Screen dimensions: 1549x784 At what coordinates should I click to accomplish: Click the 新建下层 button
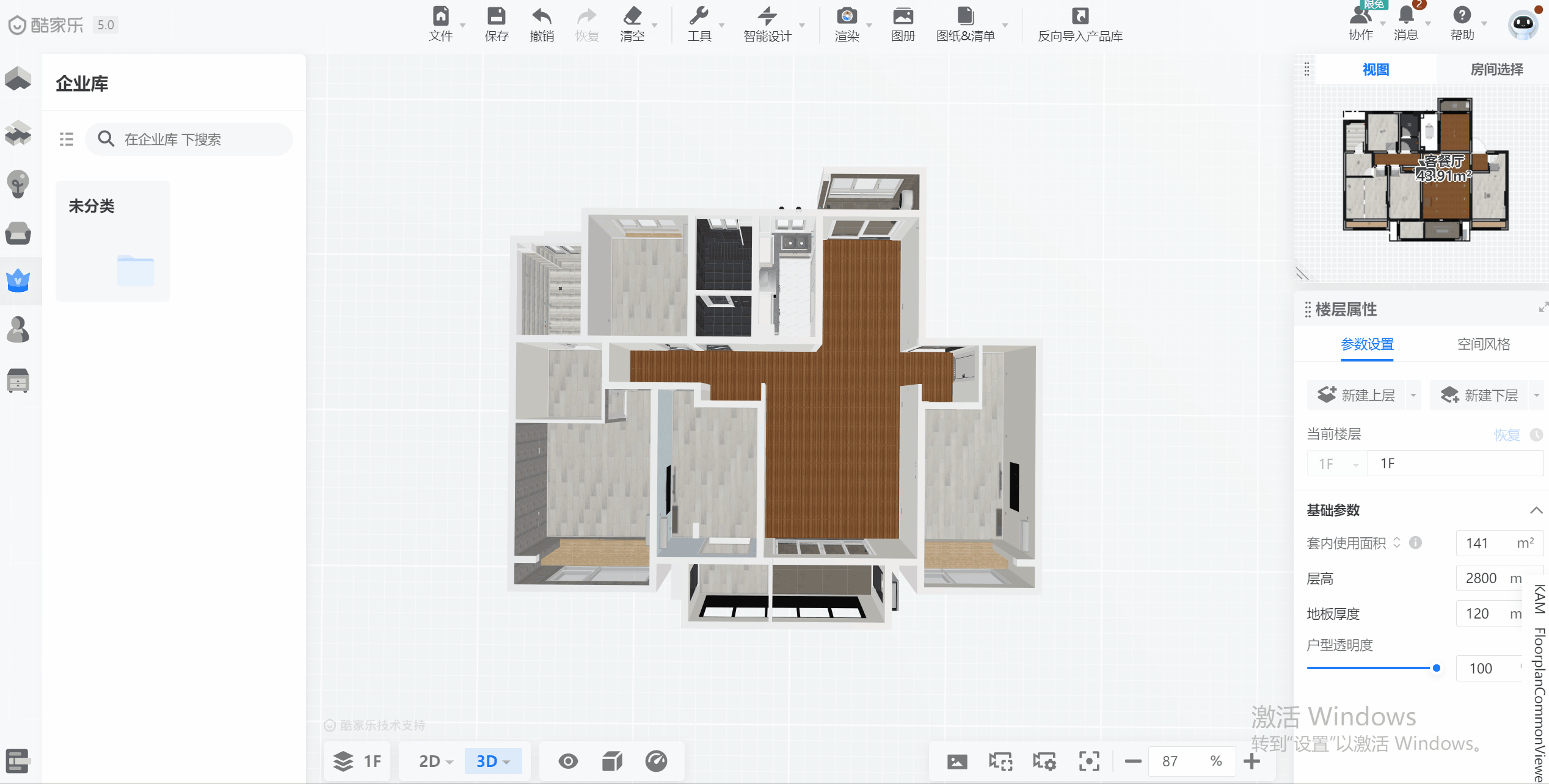(x=1479, y=396)
